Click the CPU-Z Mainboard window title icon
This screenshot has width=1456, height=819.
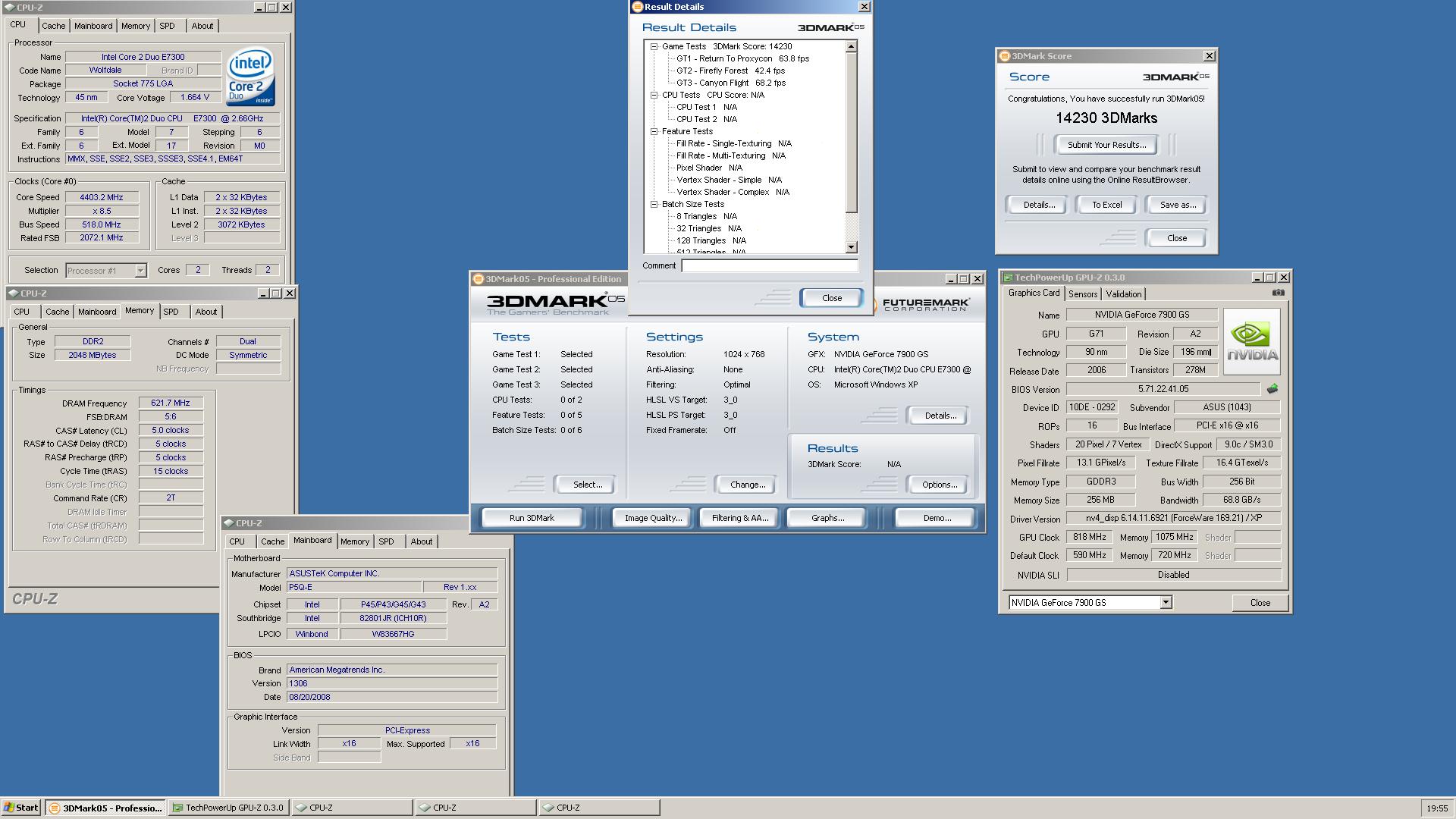pos(228,523)
